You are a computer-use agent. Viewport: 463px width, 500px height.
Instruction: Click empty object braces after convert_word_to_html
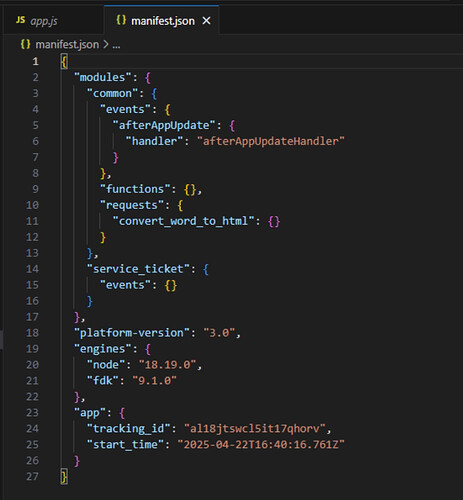[x=274, y=221]
